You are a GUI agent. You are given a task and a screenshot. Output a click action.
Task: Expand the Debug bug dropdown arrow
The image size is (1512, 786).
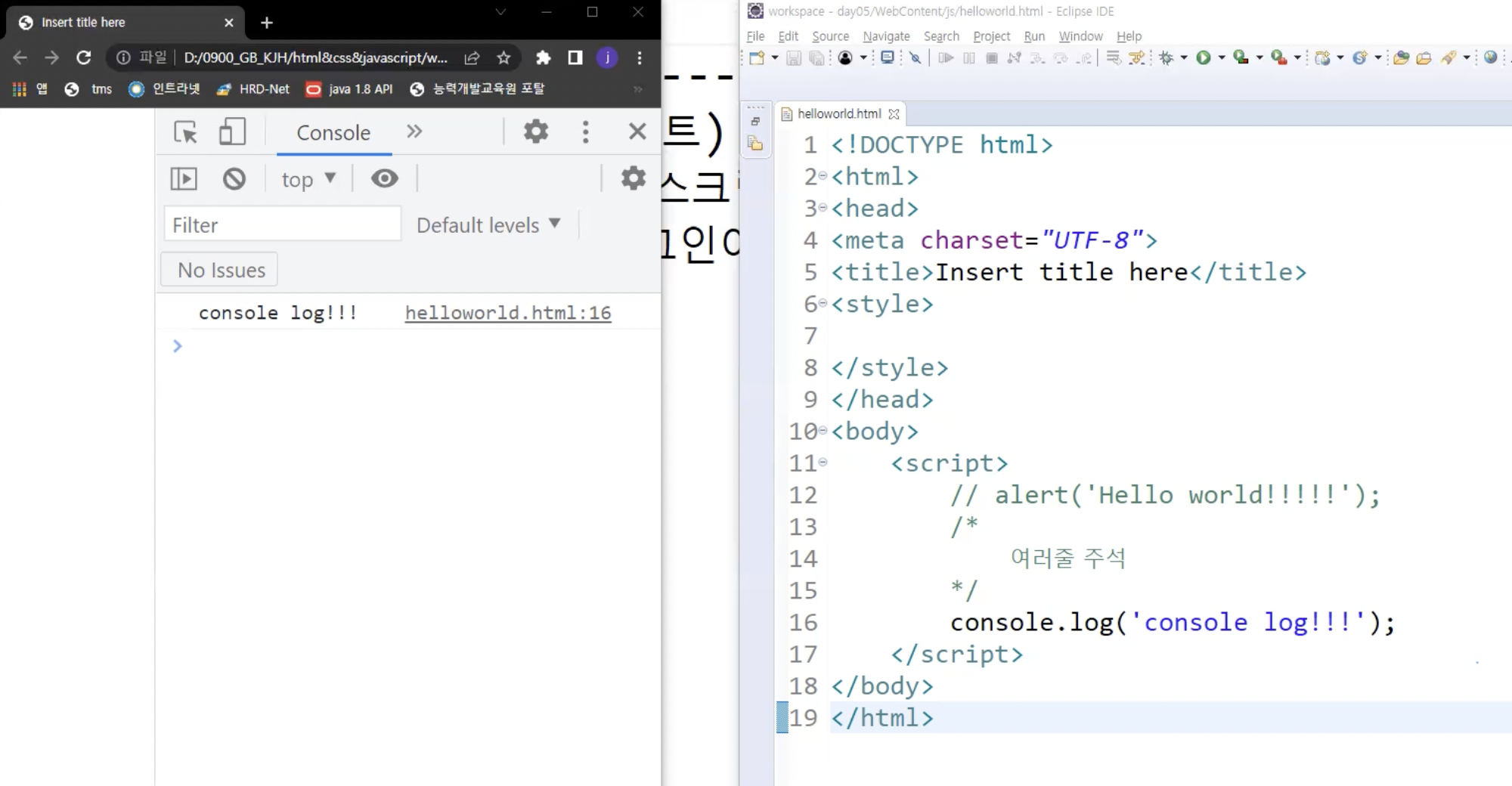(x=1184, y=57)
